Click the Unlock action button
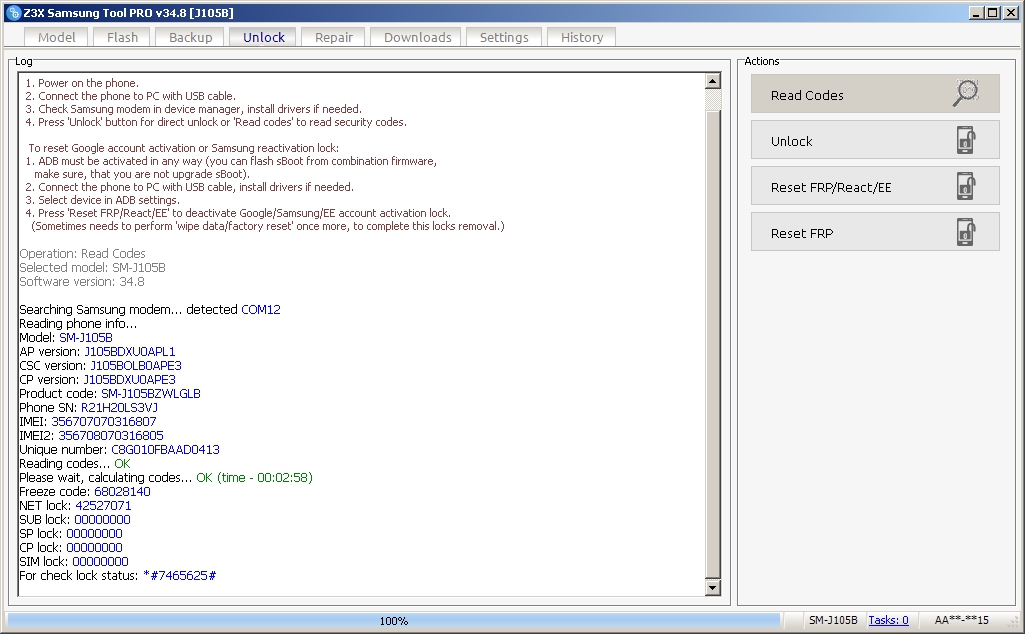This screenshot has height=634, width=1025. [x=875, y=140]
